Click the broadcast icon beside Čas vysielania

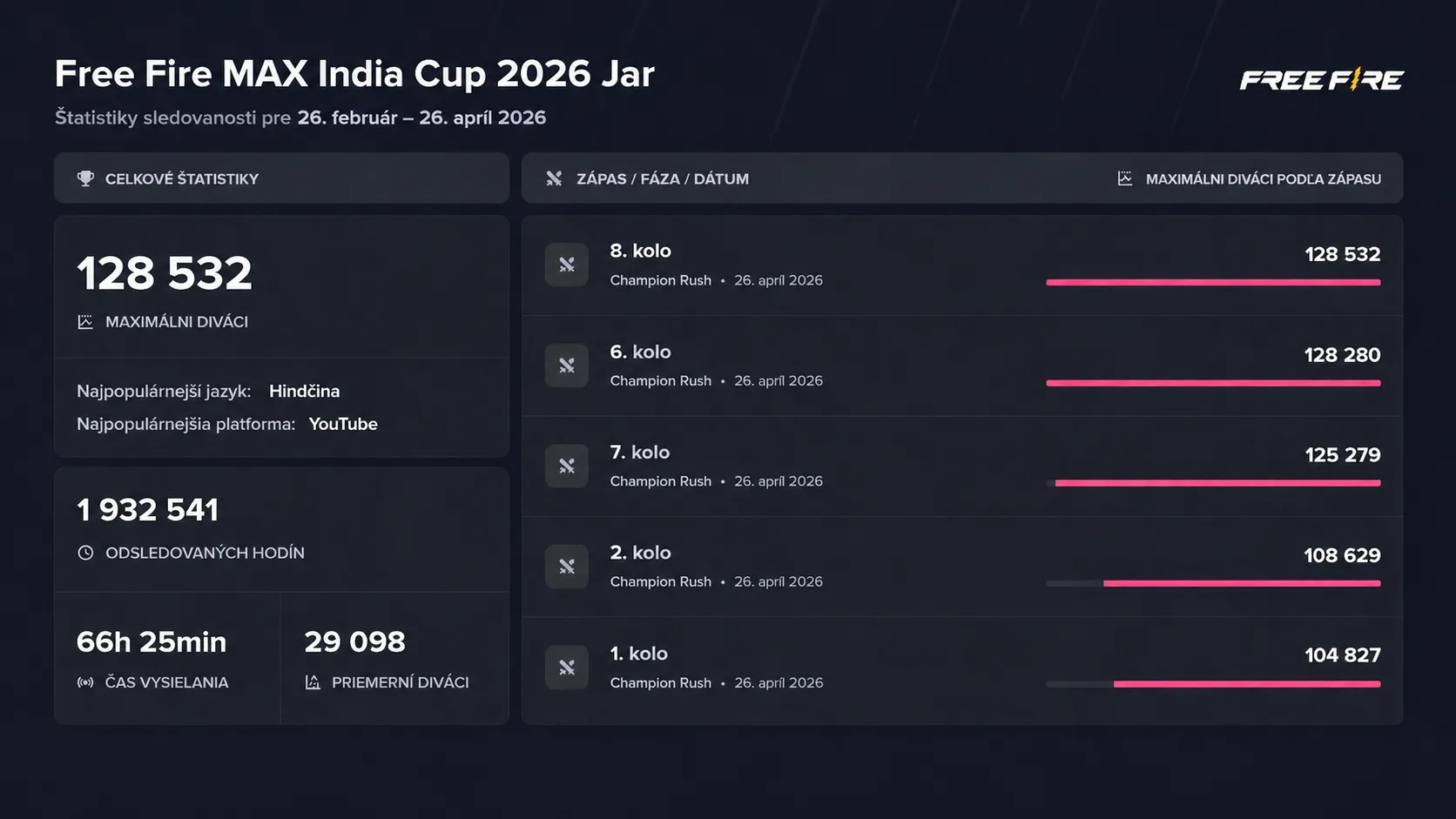point(85,682)
